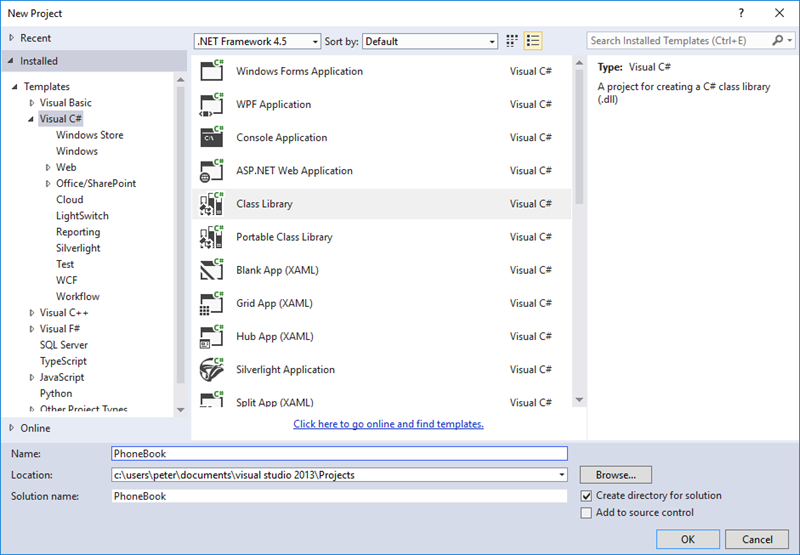
Task: Select Reporting template category
Action: point(78,232)
